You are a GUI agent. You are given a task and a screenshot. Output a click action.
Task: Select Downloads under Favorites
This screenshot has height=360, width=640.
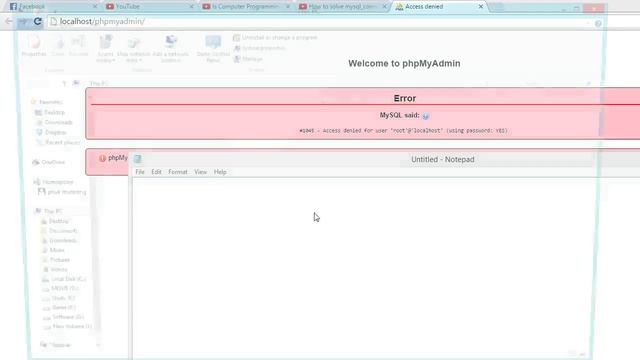[x=54, y=122]
